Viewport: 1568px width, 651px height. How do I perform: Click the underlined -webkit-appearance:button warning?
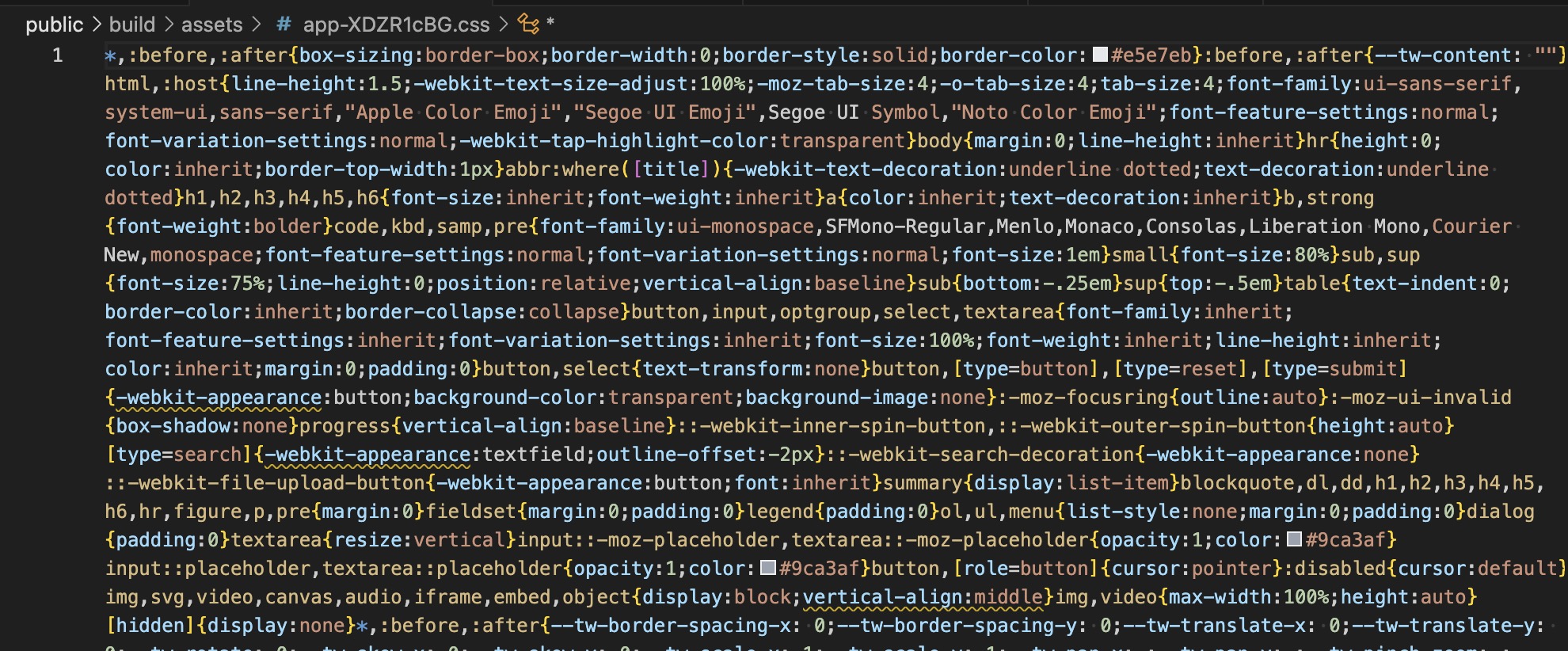pos(219,398)
